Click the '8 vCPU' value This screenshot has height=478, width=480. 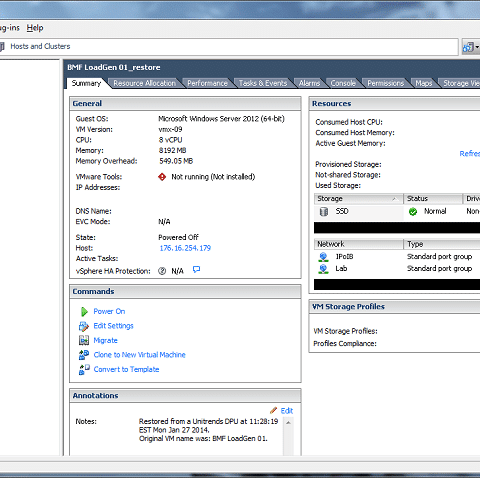[170, 140]
